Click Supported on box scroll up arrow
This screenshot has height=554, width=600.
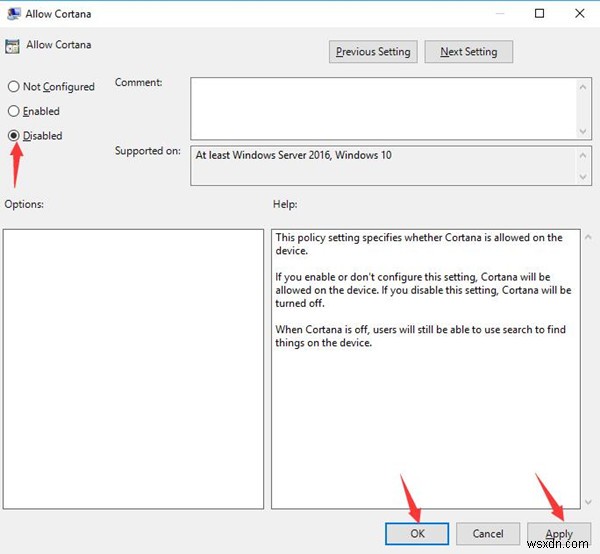[x=583, y=155]
